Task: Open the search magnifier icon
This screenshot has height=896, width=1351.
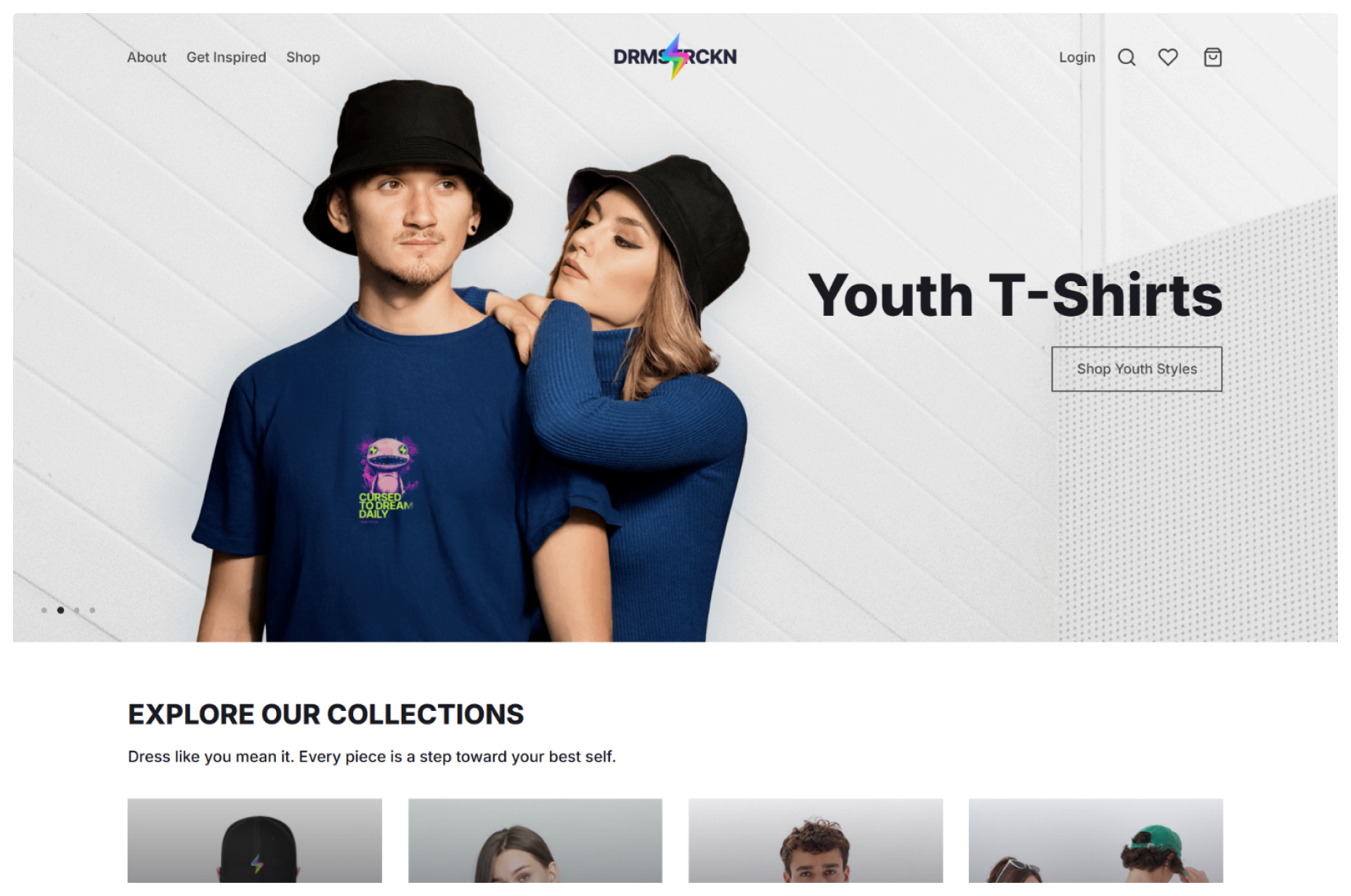Action: pyautogui.click(x=1126, y=57)
